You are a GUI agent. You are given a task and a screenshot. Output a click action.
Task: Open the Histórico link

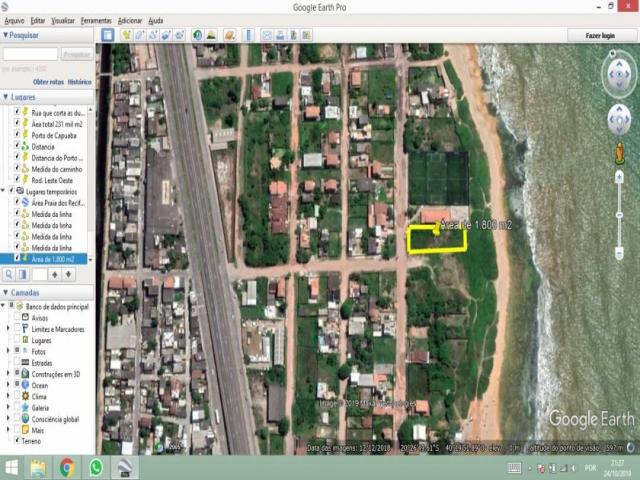coord(80,82)
